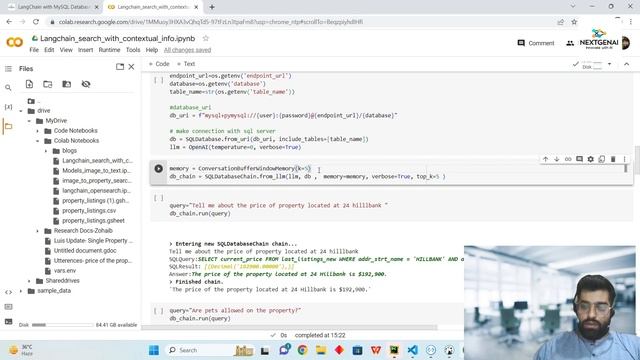The image size is (640, 360).
Task: Click horizontal scrollbar below notebook
Action: point(289,327)
